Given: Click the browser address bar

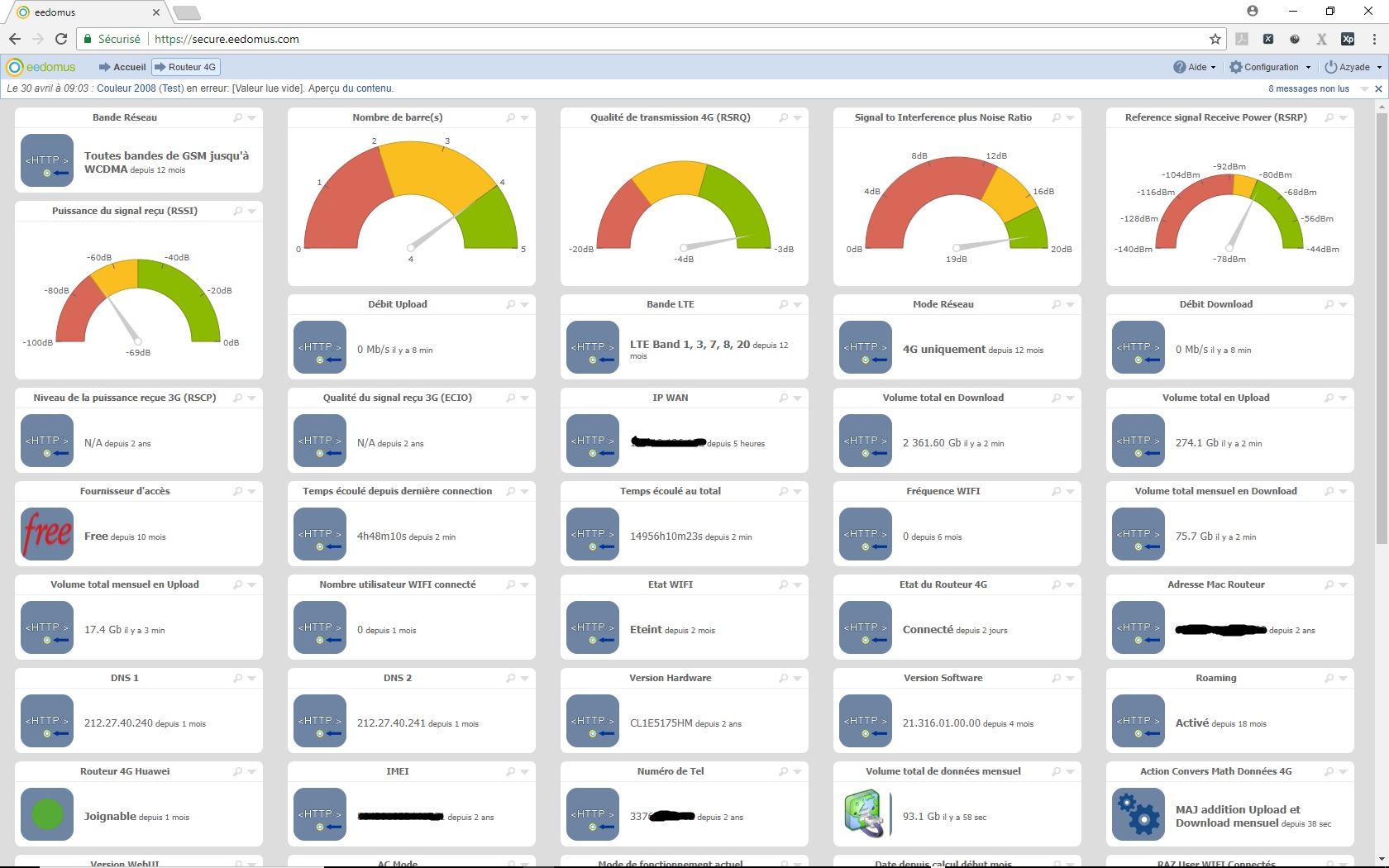Looking at the screenshot, I should [x=661, y=39].
